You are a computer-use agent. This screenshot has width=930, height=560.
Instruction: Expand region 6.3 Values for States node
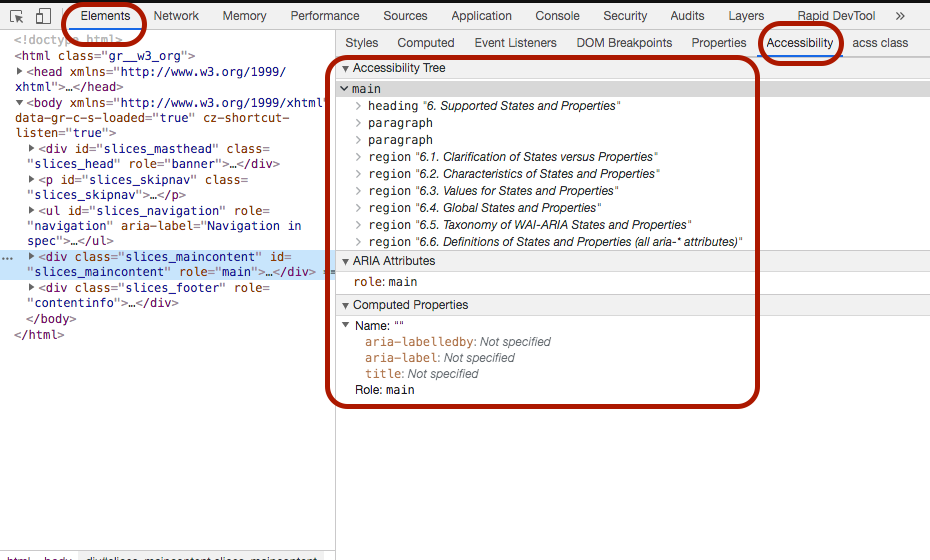point(358,191)
